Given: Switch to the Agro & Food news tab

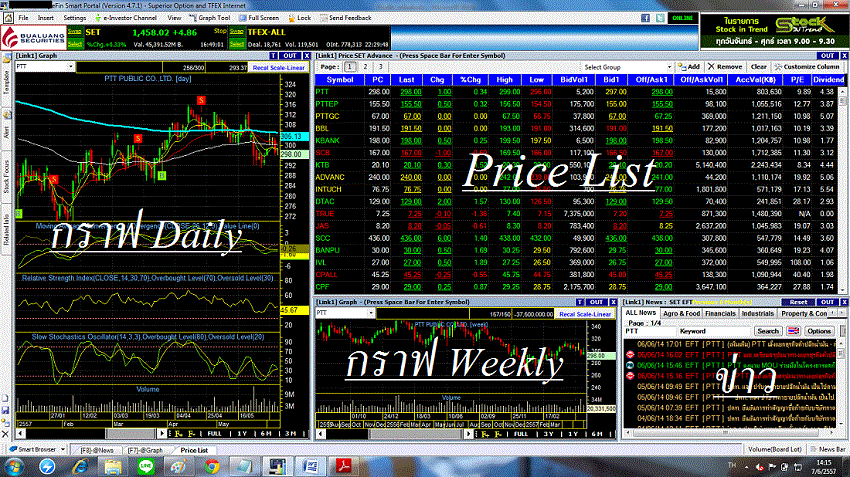Looking at the screenshot, I should 681,313.
